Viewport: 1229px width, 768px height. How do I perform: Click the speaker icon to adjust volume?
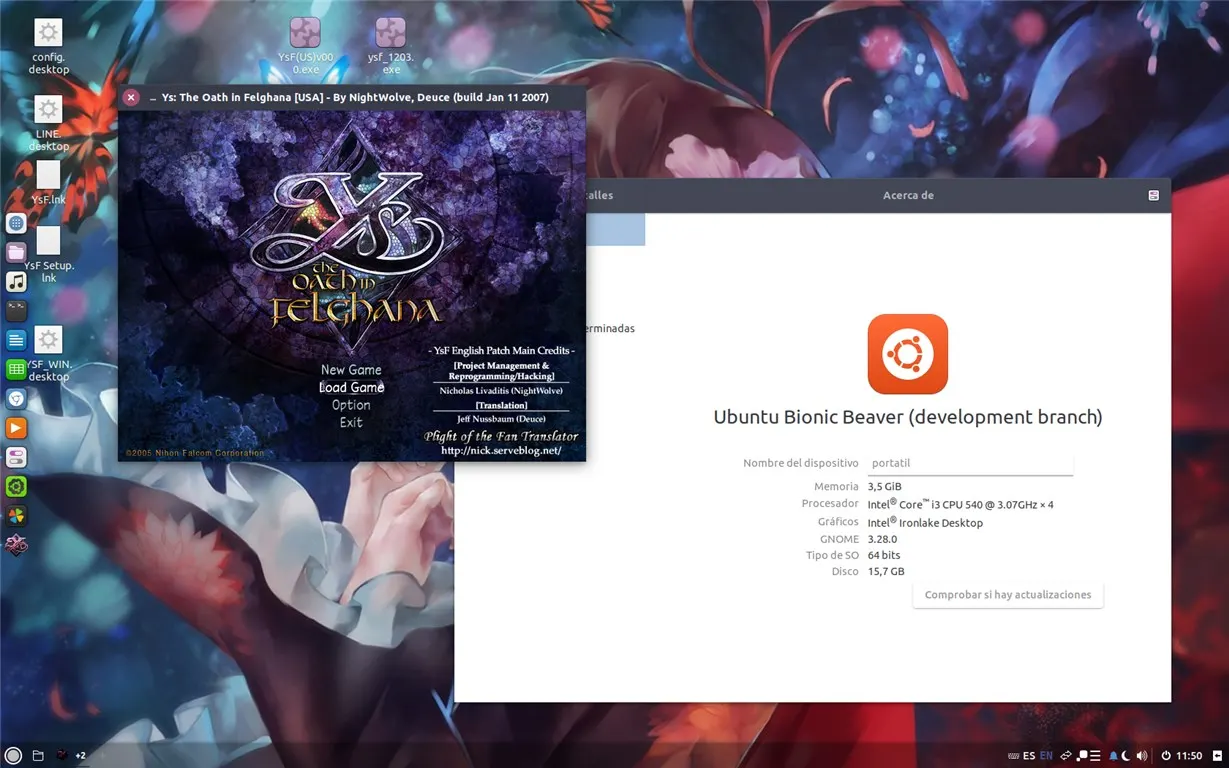(x=1142, y=755)
